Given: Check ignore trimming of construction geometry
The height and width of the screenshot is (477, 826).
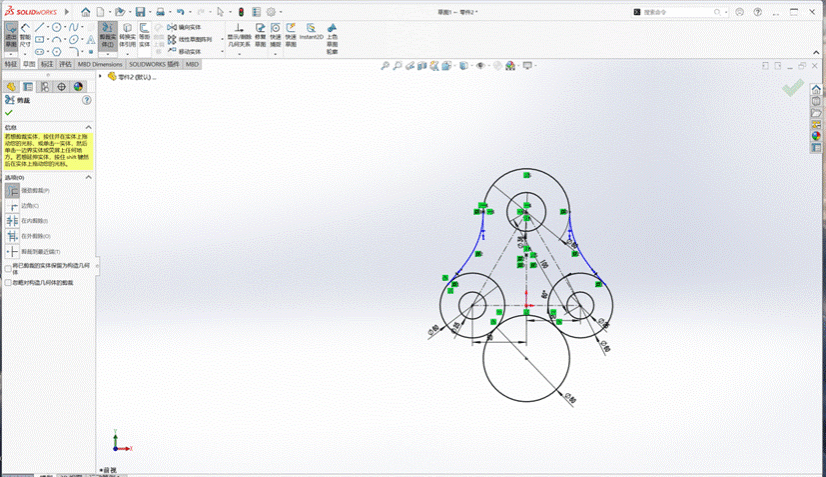Looking at the screenshot, I should (9, 283).
